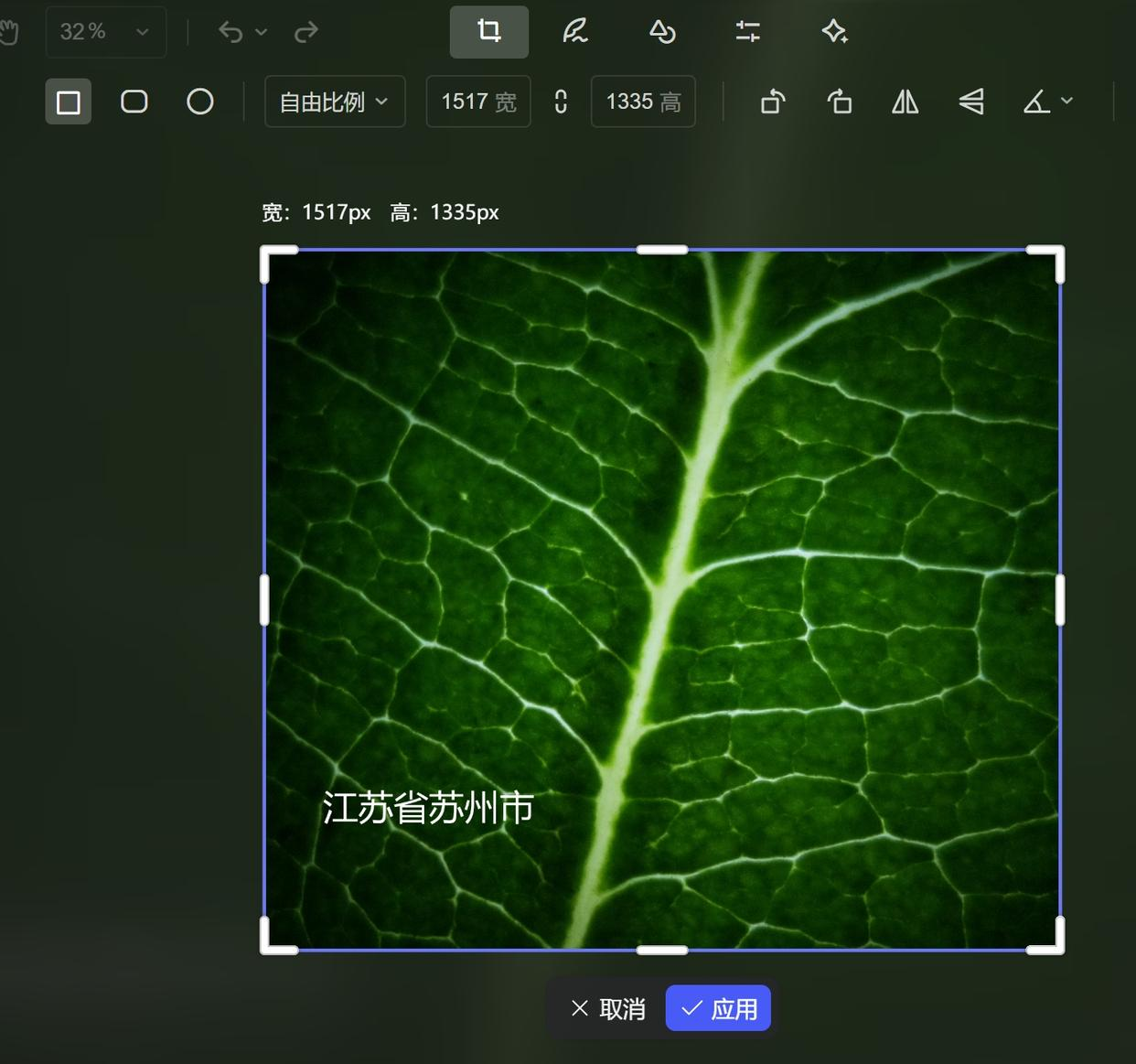Choose circle crop shape
This screenshot has width=1136, height=1064.
tap(200, 102)
